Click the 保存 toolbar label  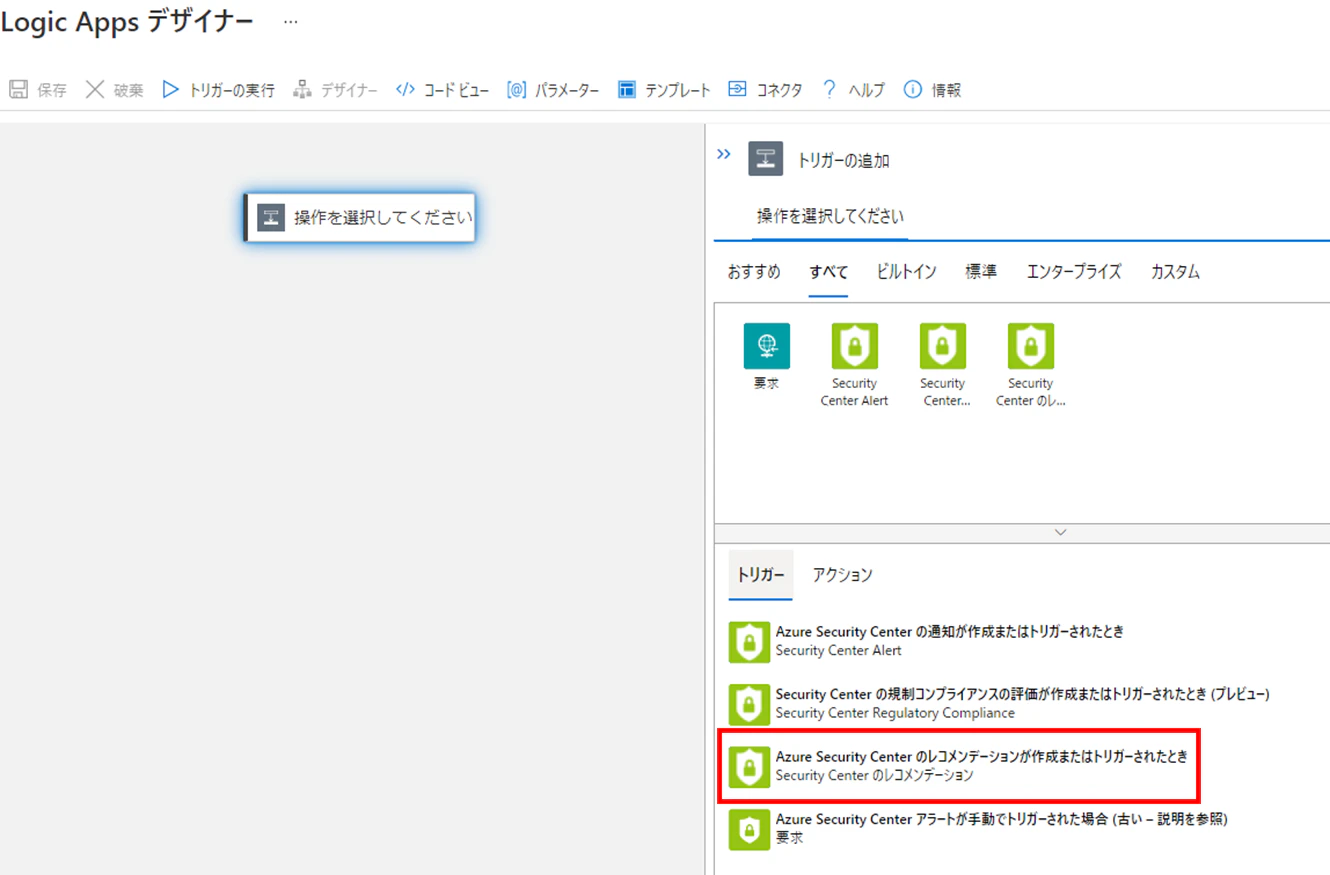pyautogui.click(x=52, y=90)
